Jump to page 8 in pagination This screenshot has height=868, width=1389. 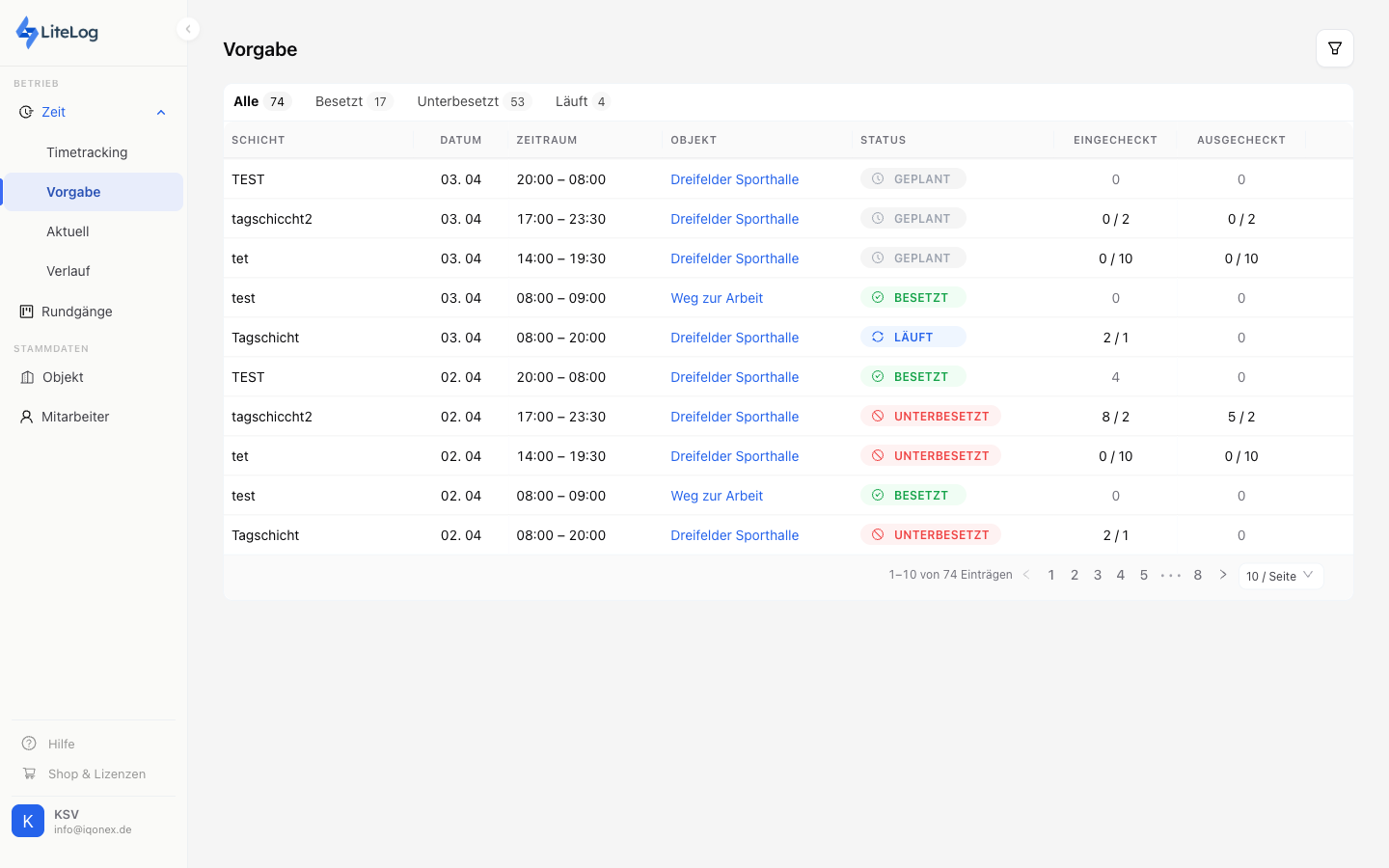coord(1198,575)
